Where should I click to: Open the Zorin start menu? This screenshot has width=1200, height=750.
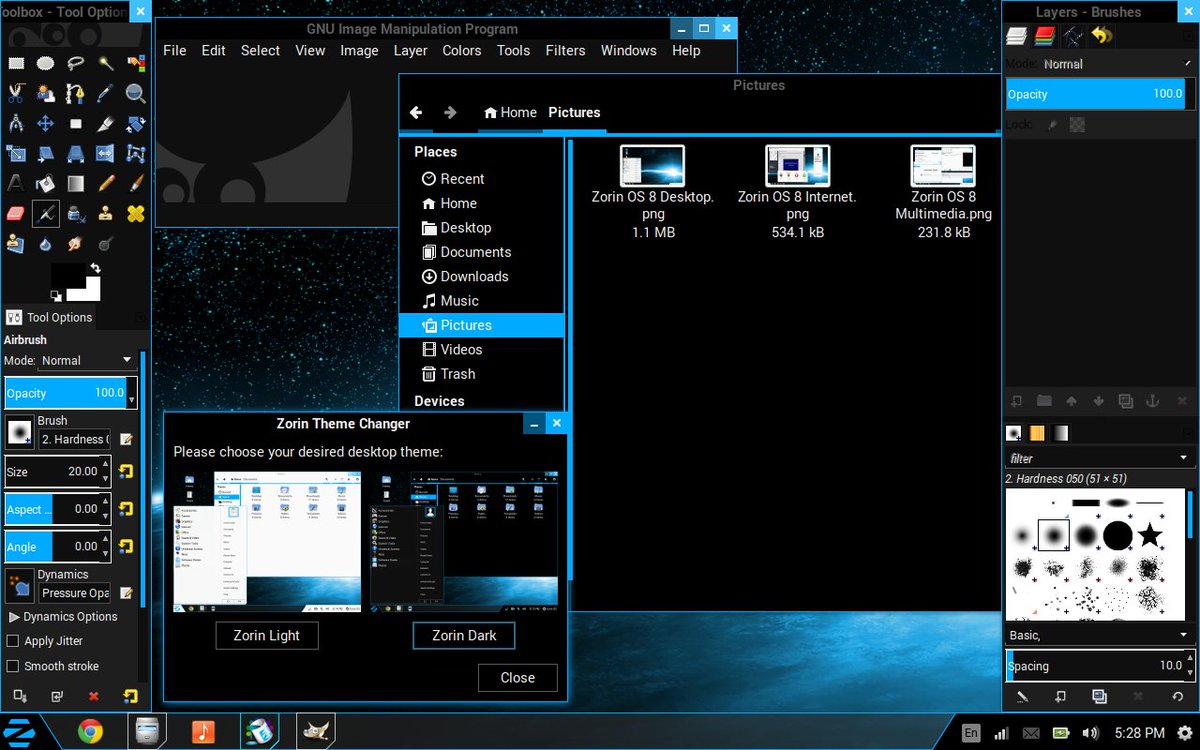(19, 732)
